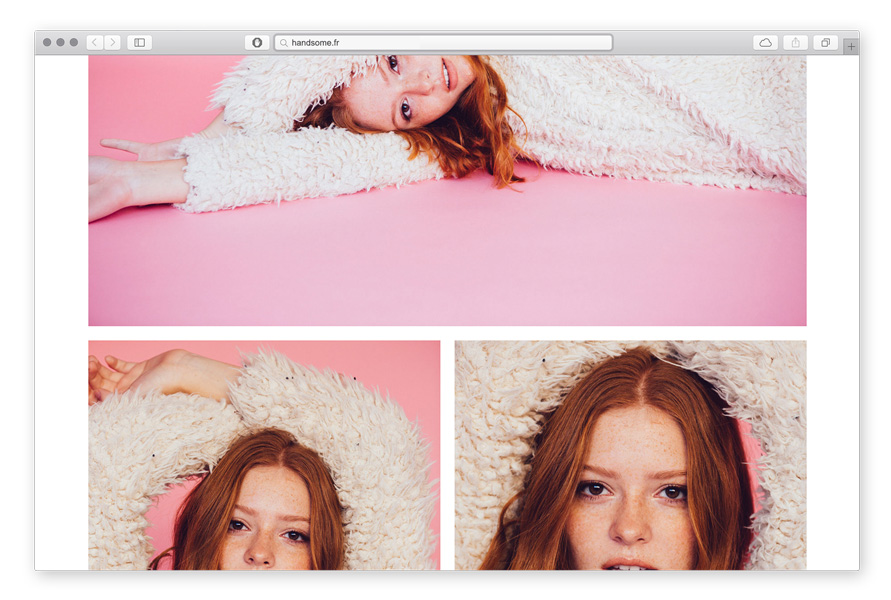Go forward with the forward arrow
Image resolution: width=891 pixels, height=600 pixels.
112,43
